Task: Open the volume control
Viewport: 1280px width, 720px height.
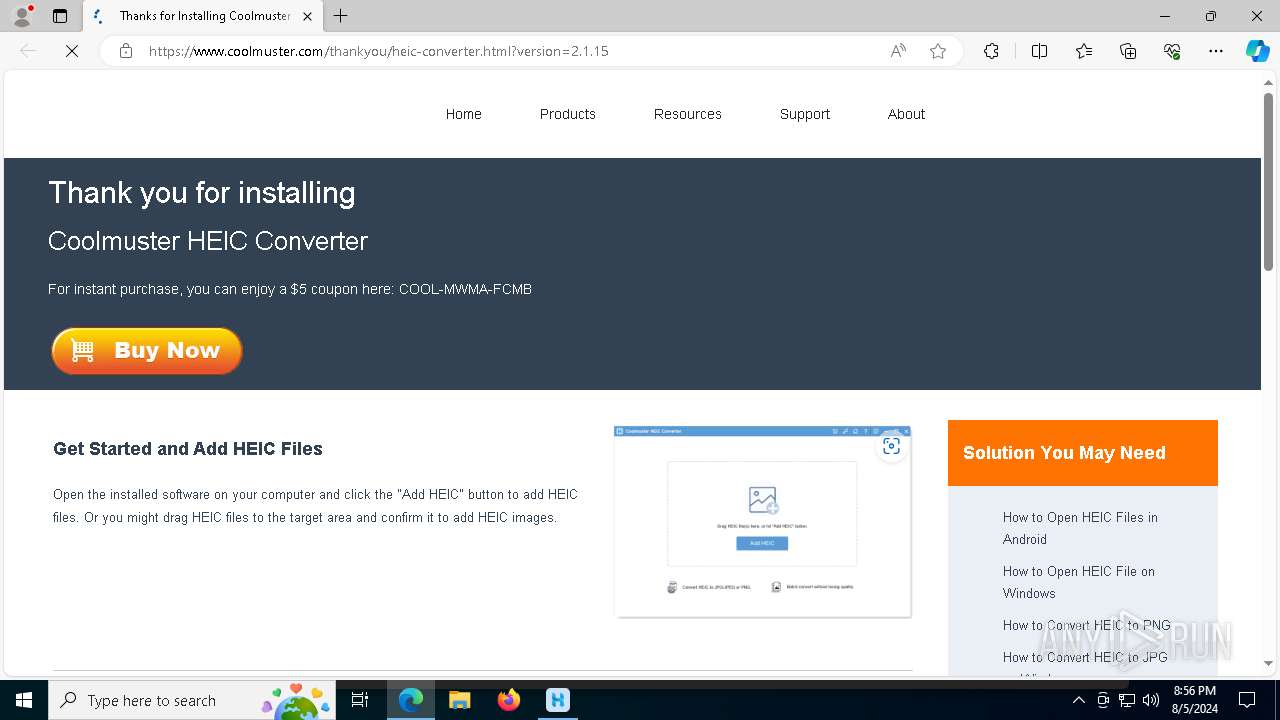Action: [1151, 700]
